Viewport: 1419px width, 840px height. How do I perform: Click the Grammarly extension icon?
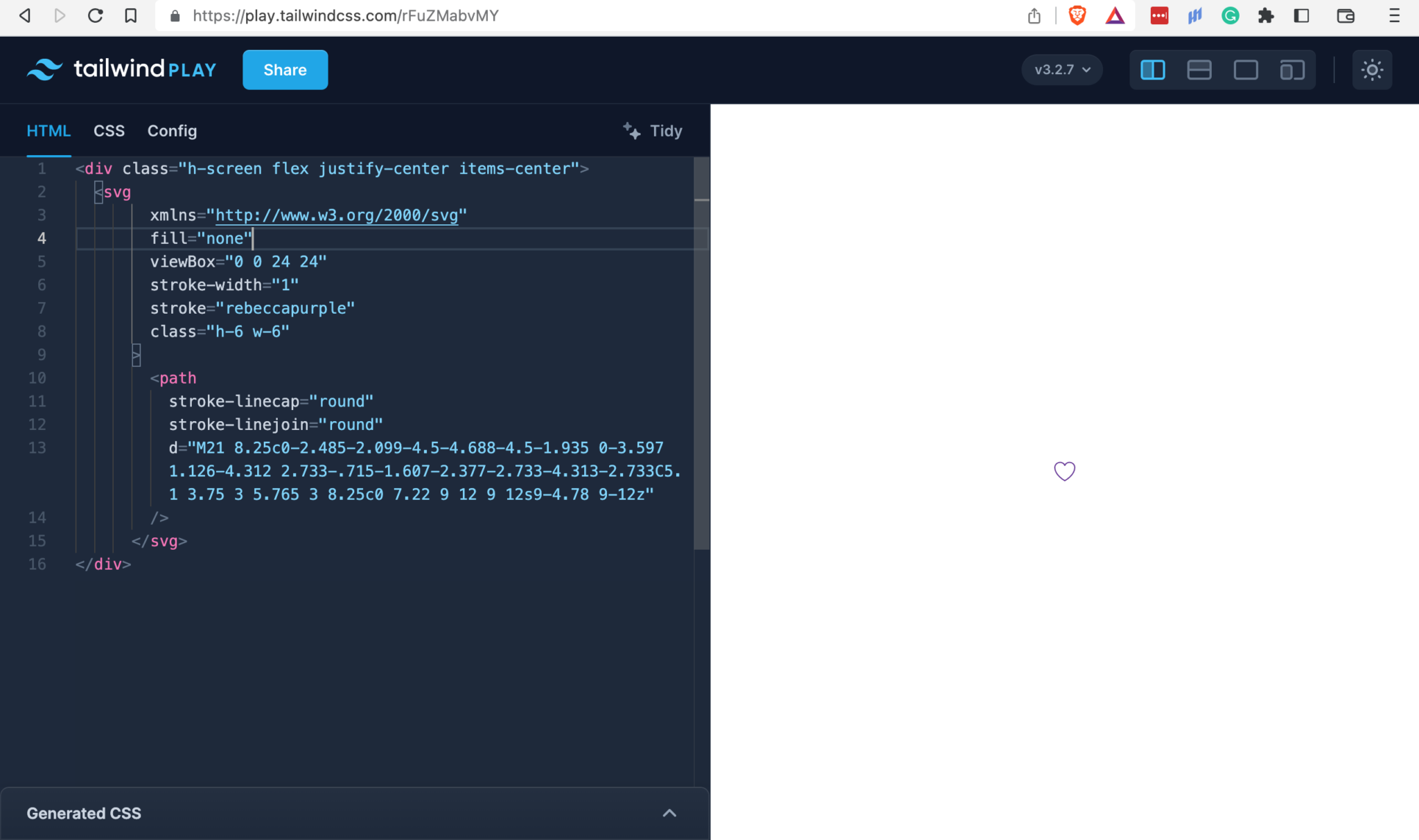click(x=1231, y=15)
